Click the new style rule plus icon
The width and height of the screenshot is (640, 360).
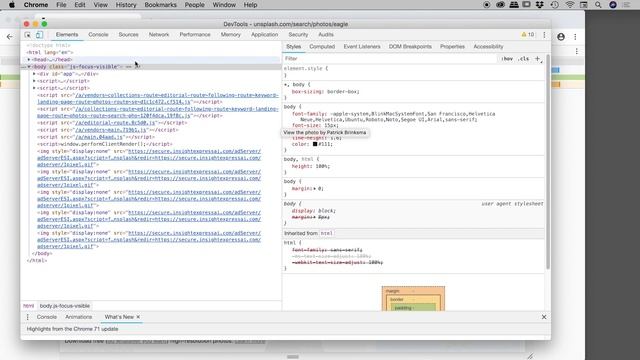tap(538, 59)
